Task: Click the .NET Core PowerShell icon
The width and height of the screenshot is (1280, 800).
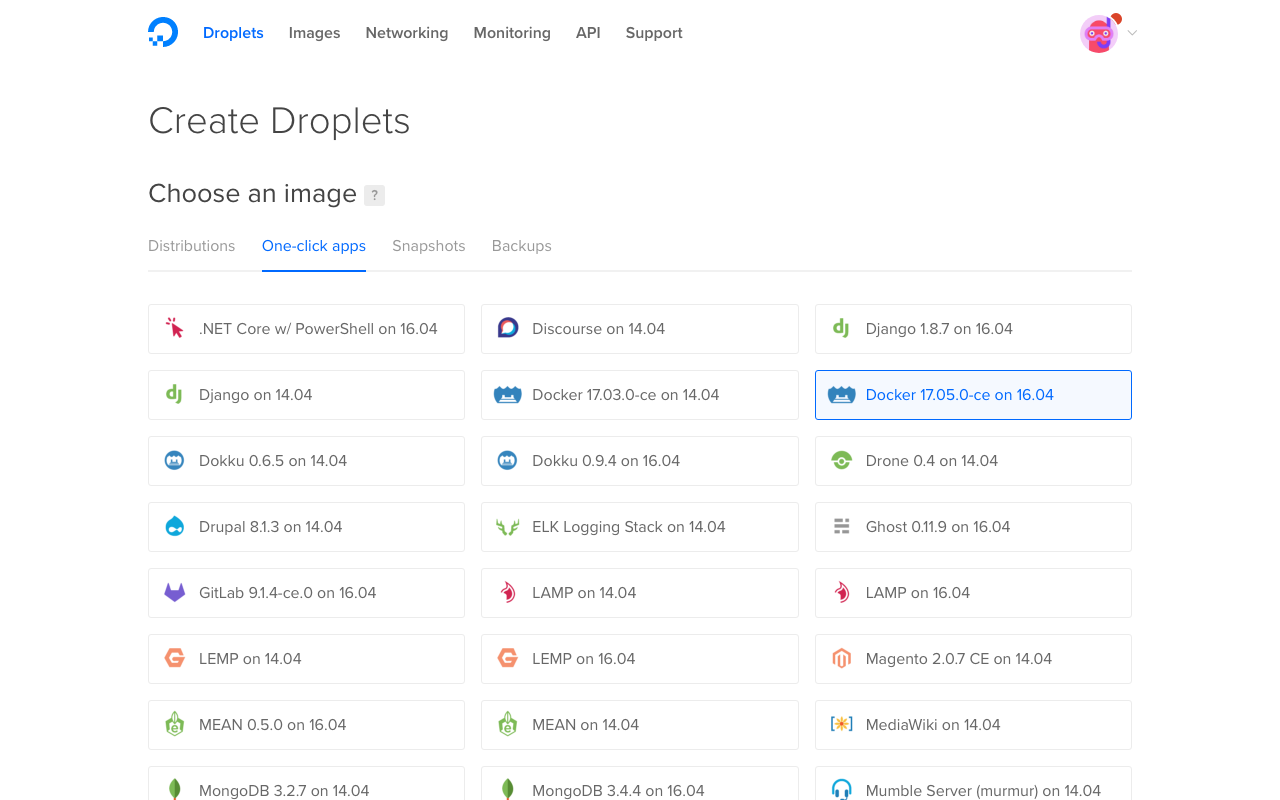Action: click(175, 328)
